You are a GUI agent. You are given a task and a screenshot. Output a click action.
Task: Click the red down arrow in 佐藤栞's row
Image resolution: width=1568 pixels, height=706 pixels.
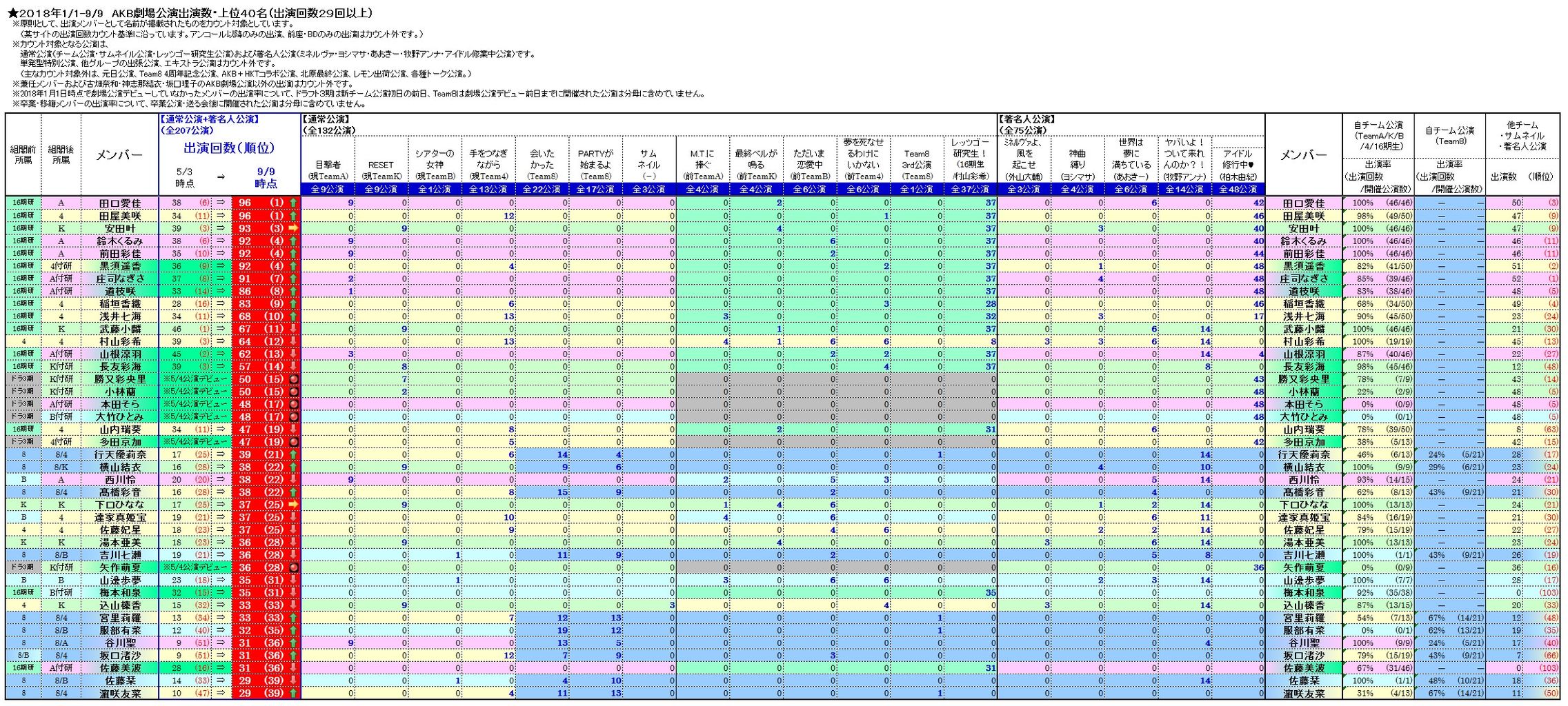[293, 680]
